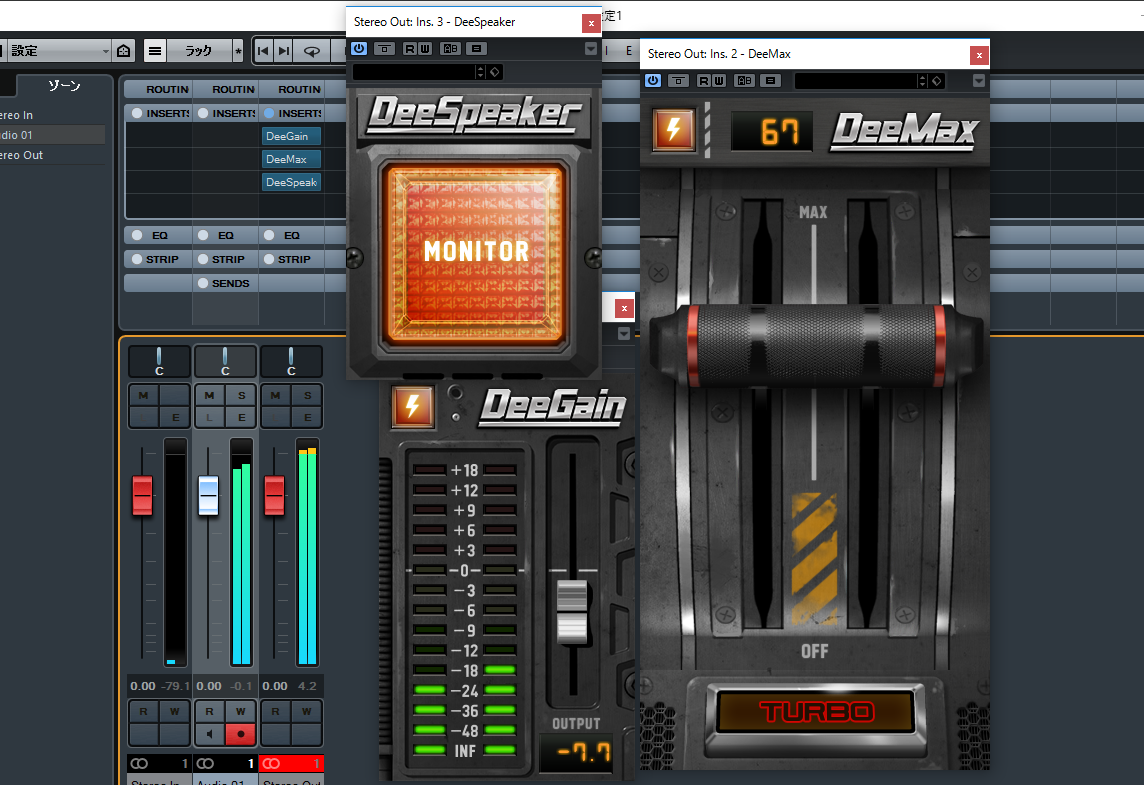
Task: Click the mixer toolbar's house-shaped icon
Action: pyautogui.click(x=124, y=50)
